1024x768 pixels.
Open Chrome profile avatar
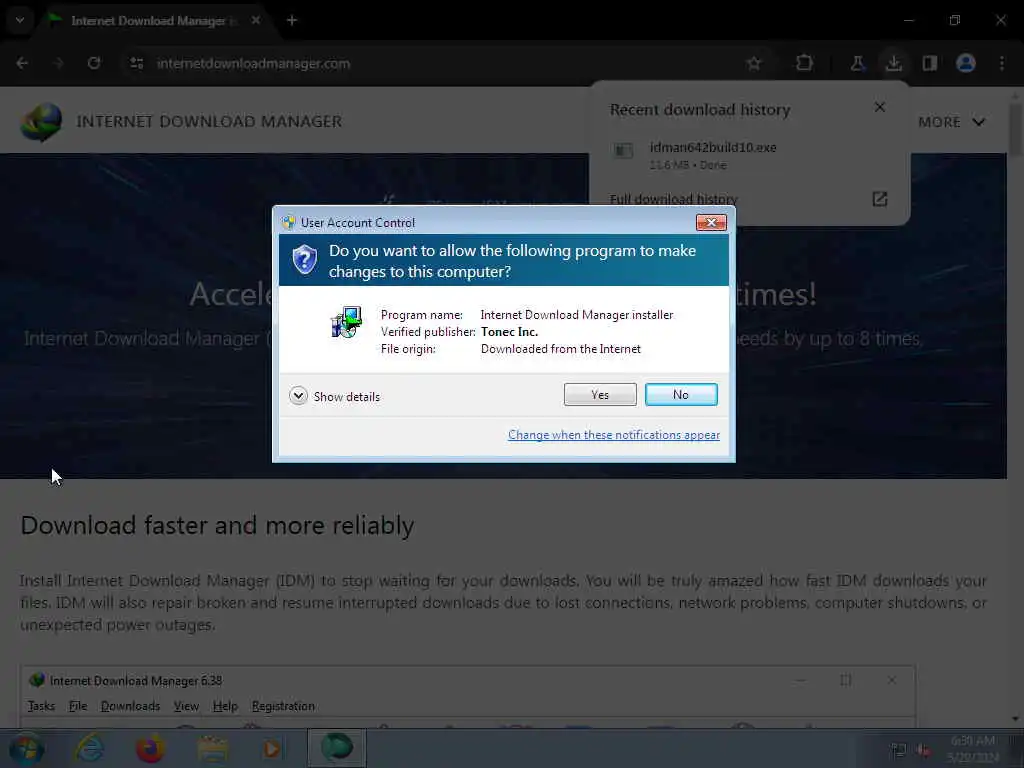pos(966,63)
